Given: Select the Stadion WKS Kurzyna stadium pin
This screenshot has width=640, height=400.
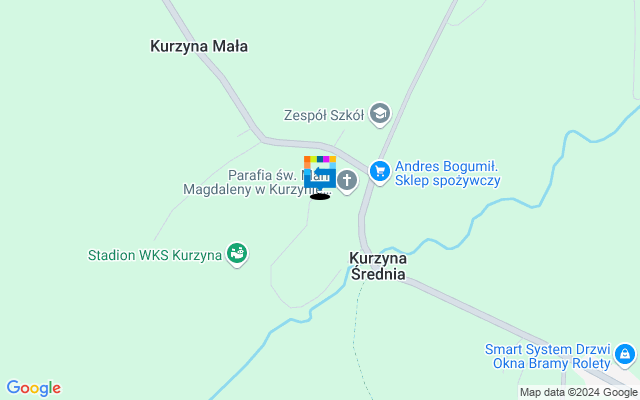Looking at the screenshot, I should 237,254.
